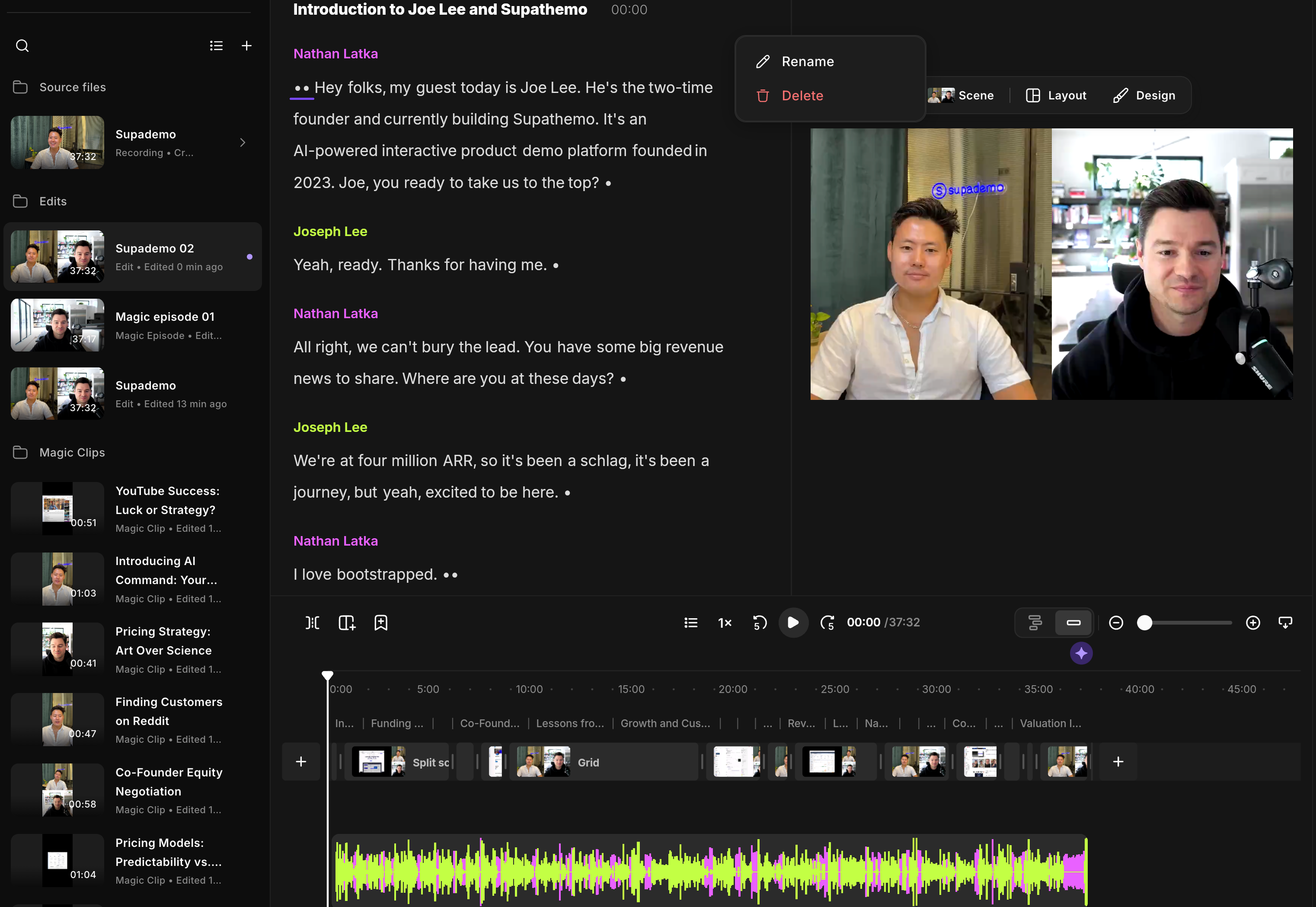This screenshot has height=907, width=1316.
Task: Open the search in the sidebar
Action: [22, 45]
